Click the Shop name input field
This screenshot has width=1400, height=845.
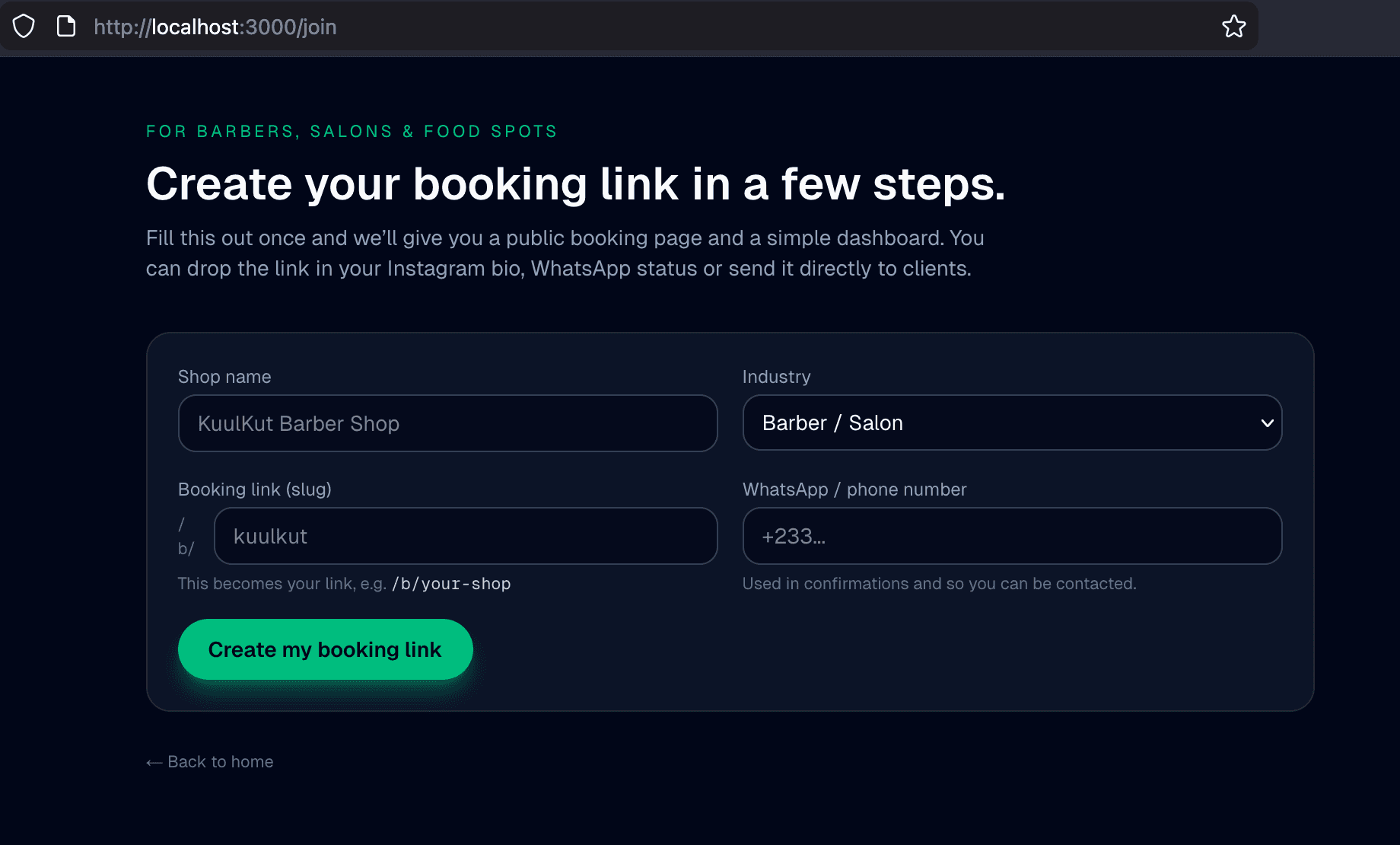click(447, 423)
